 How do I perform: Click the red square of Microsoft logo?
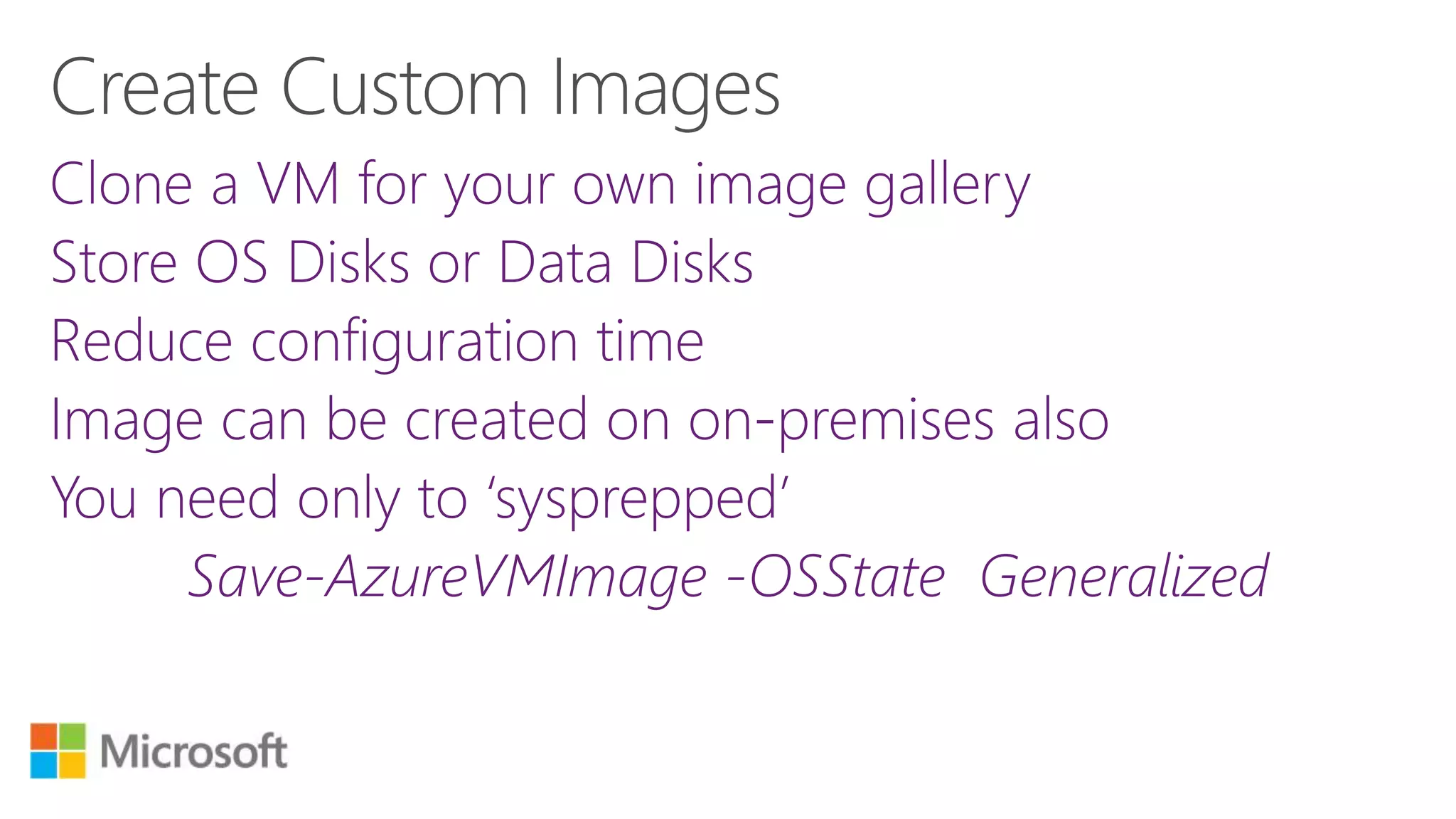(x=43, y=736)
